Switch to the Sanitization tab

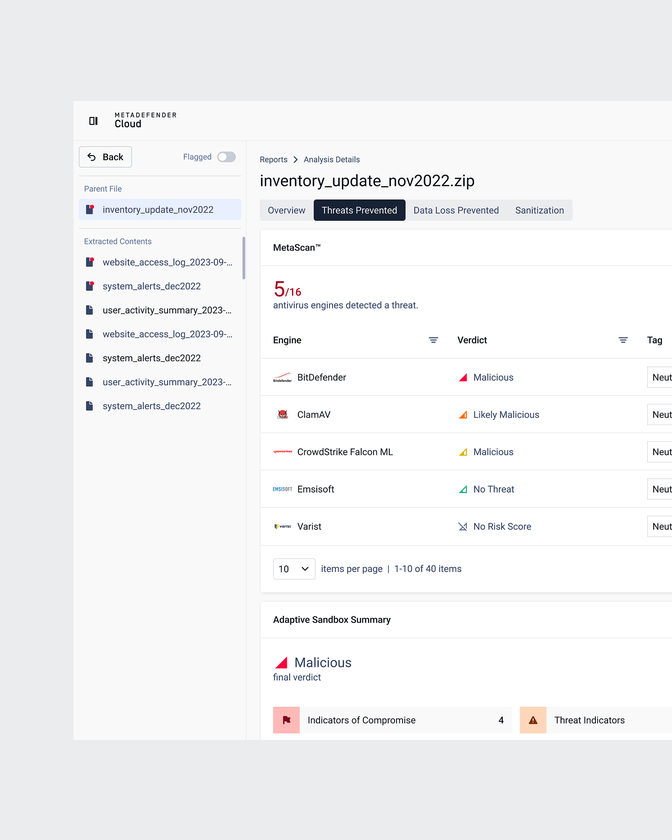pos(540,210)
